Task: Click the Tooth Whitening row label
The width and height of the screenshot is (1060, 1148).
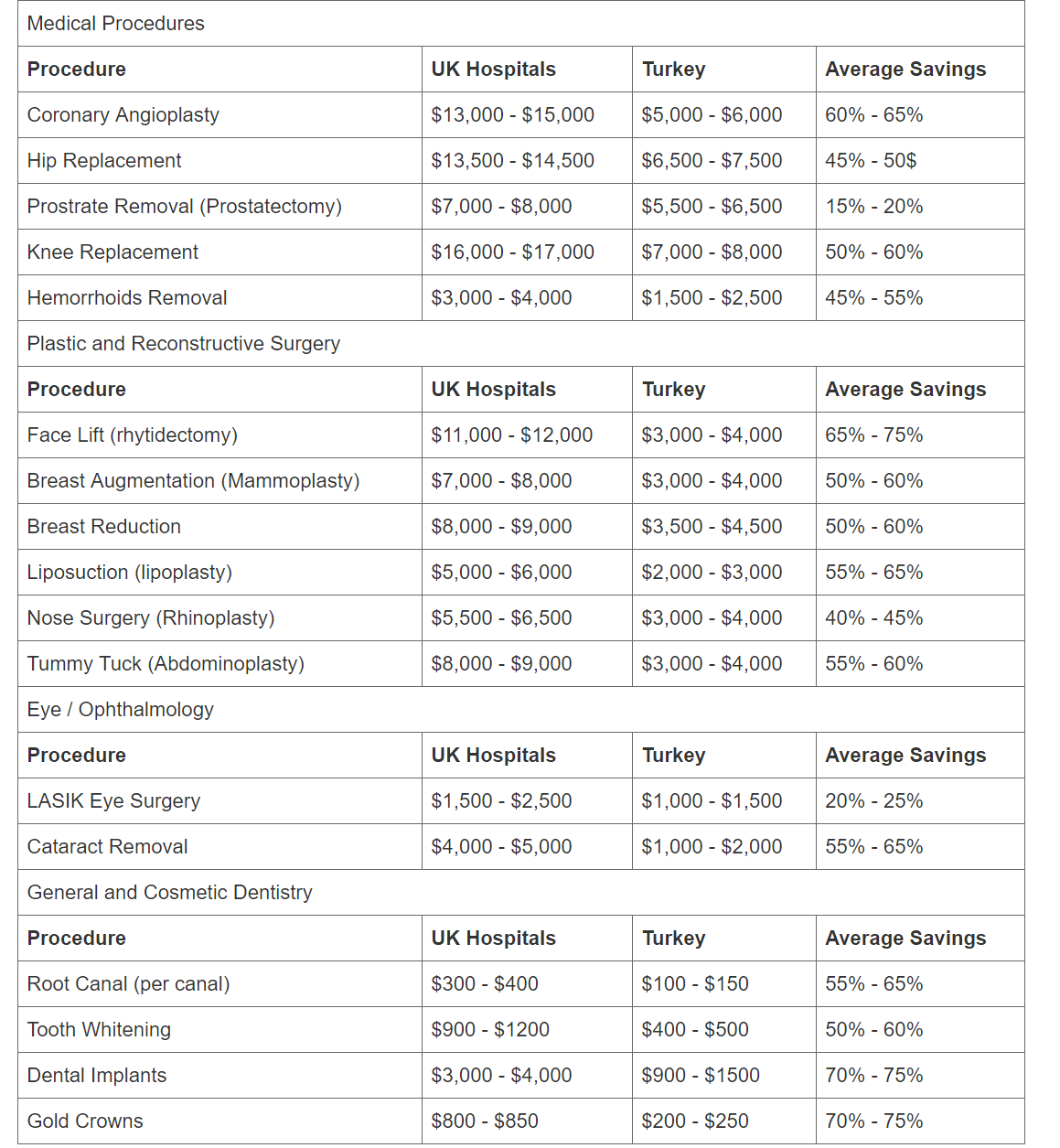Action: click(99, 1030)
